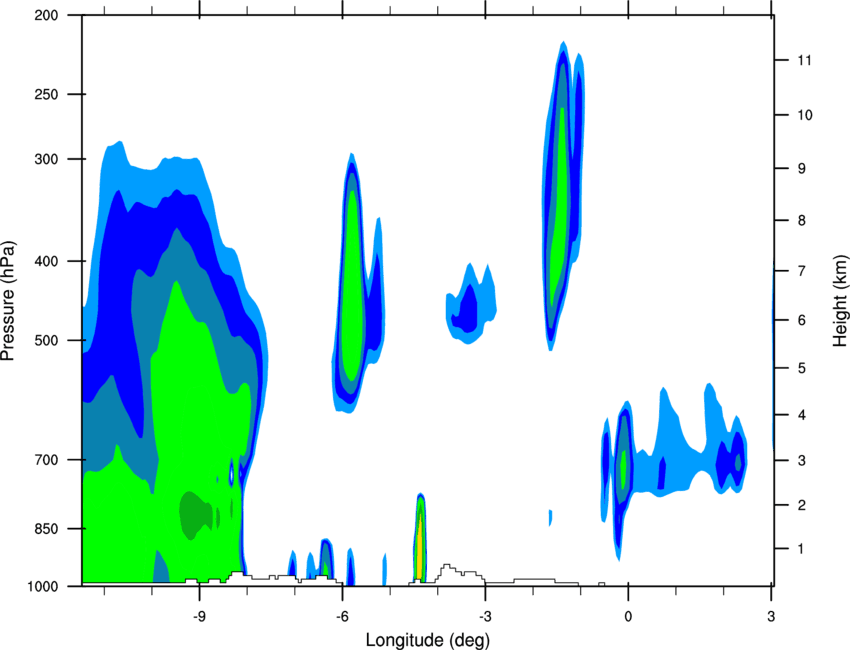Click the 300 pressure axis label
850x650 pixels.
[46, 159]
